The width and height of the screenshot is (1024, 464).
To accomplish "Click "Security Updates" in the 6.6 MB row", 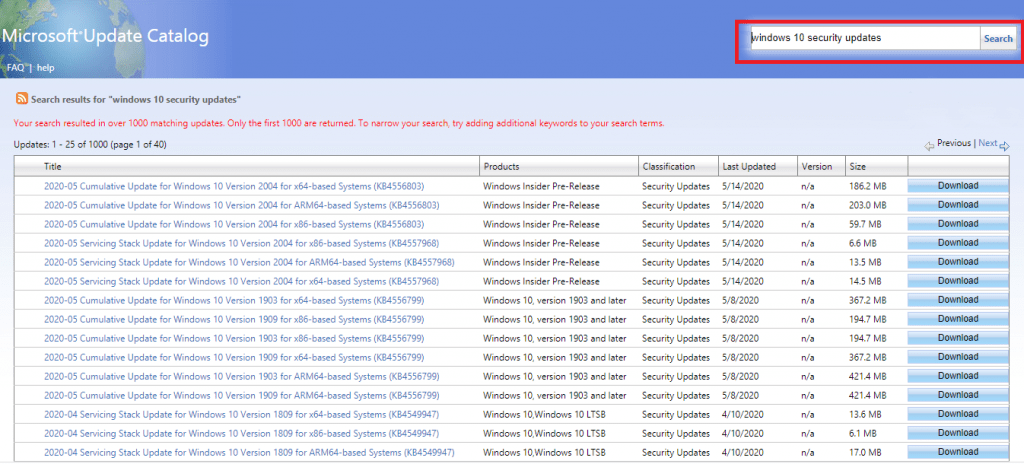I will [x=676, y=243].
